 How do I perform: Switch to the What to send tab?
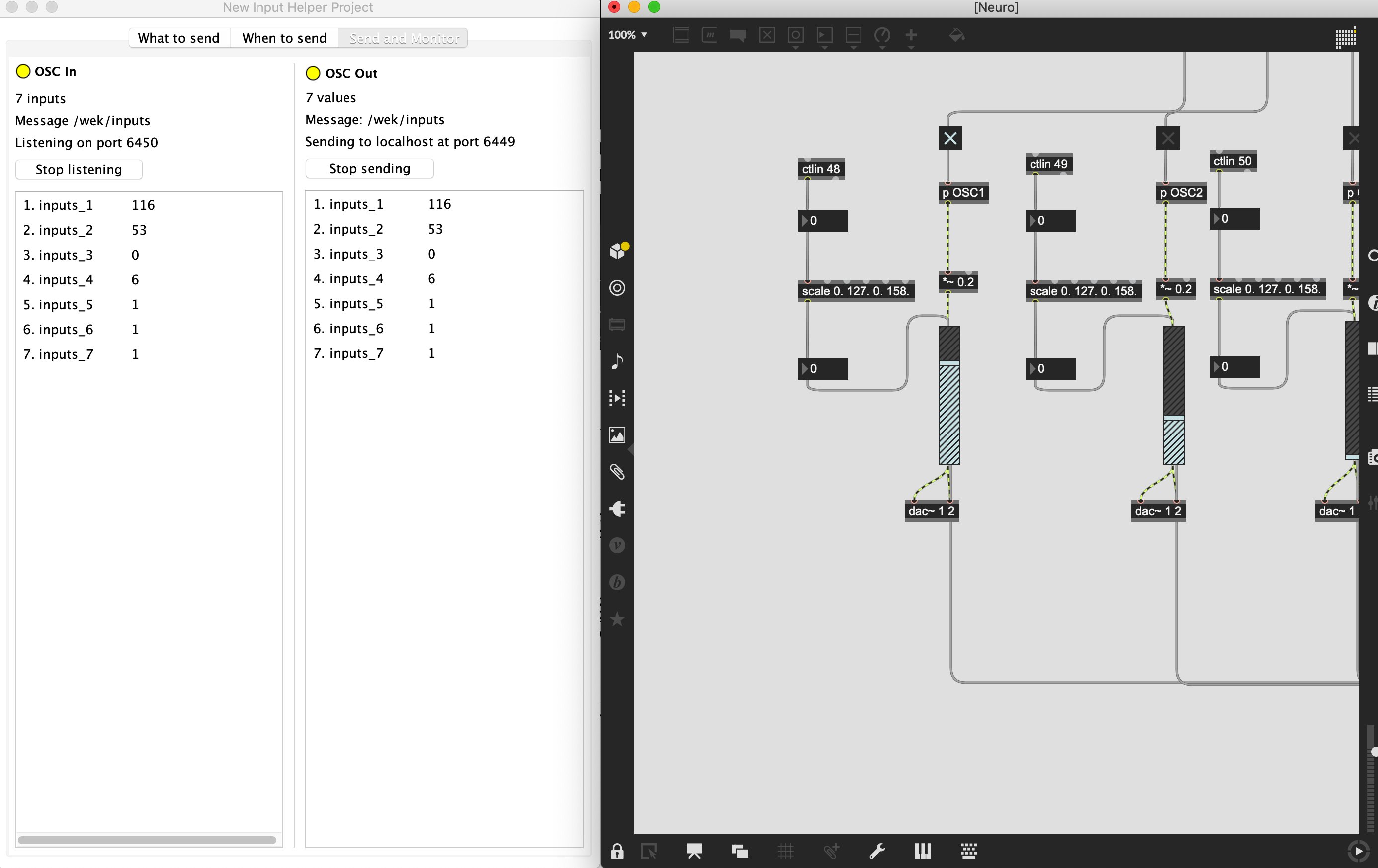(178, 38)
